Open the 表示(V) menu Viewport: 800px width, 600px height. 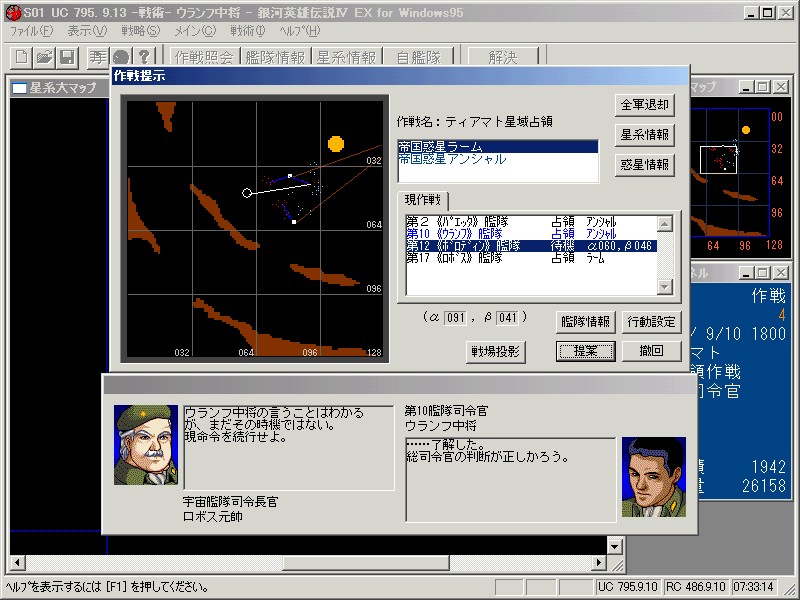tap(87, 31)
